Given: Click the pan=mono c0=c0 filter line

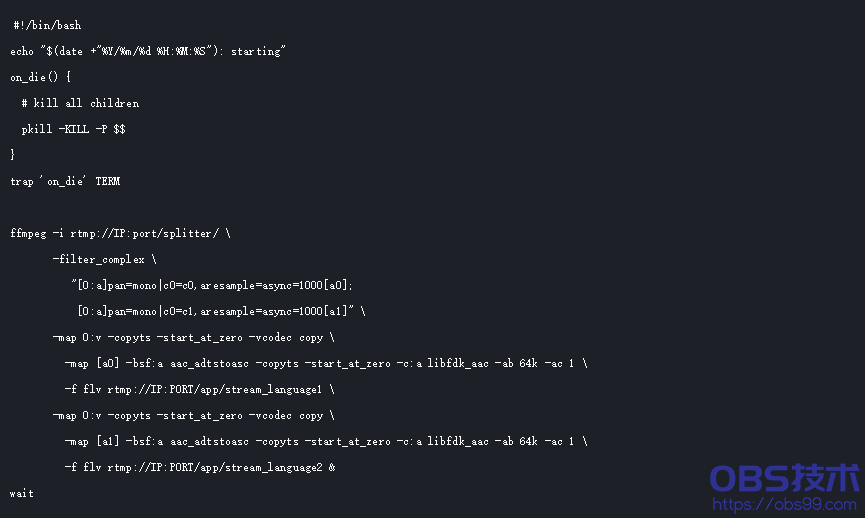Looking at the screenshot, I should (x=212, y=285).
